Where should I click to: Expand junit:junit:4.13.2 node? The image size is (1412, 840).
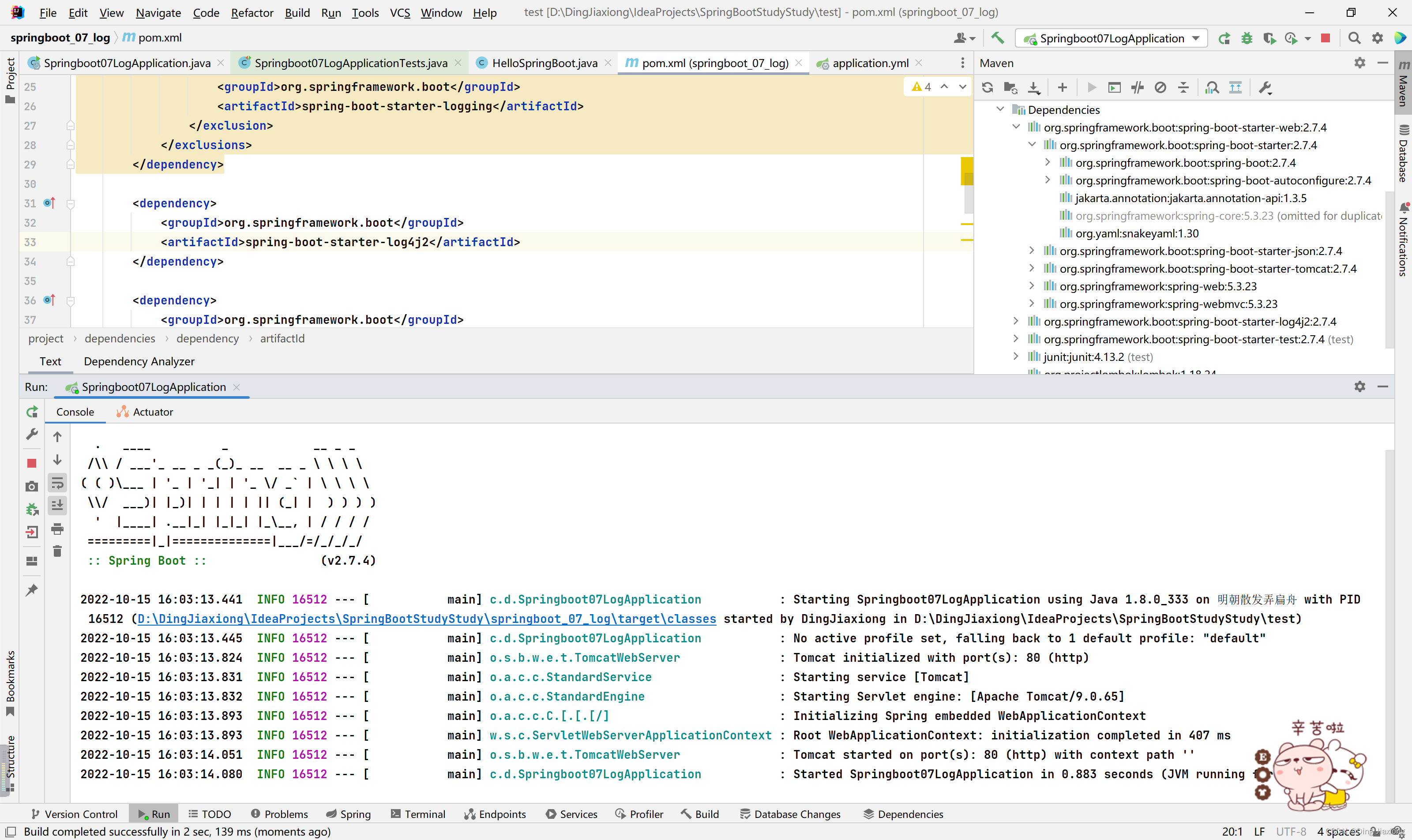click(x=1016, y=356)
